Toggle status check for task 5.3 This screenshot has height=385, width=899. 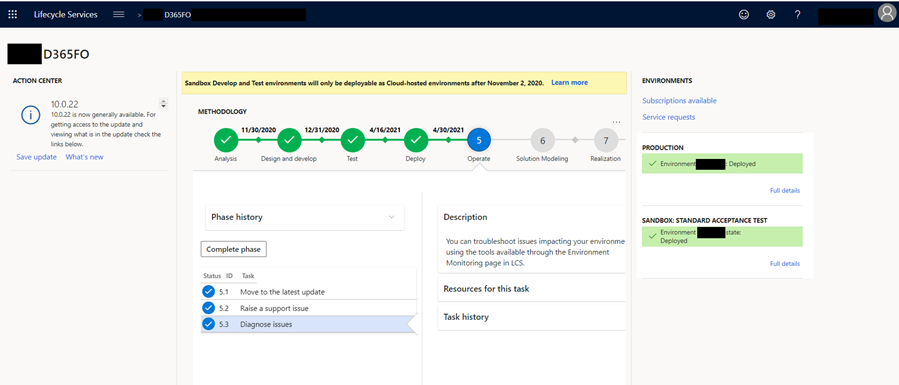point(208,324)
